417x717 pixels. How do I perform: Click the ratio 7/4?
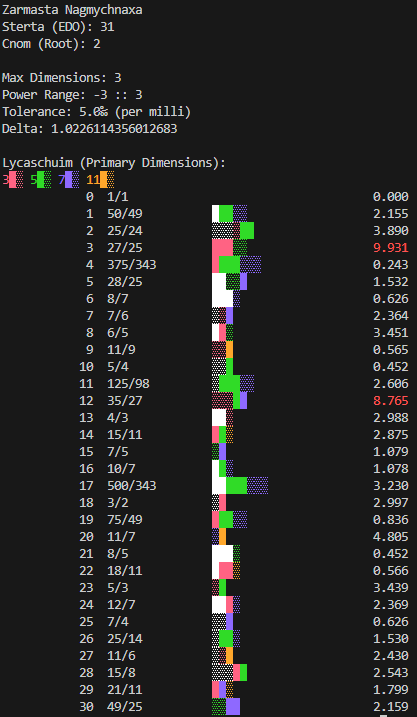pos(118,622)
